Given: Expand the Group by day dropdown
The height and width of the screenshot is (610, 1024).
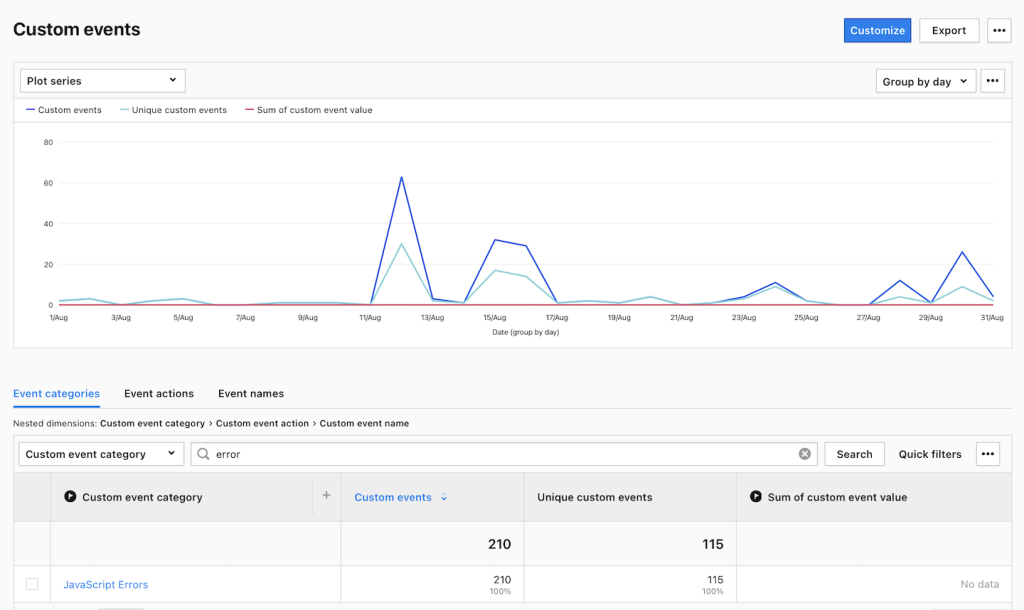Looking at the screenshot, I should pyautogui.click(x=925, y=81).
